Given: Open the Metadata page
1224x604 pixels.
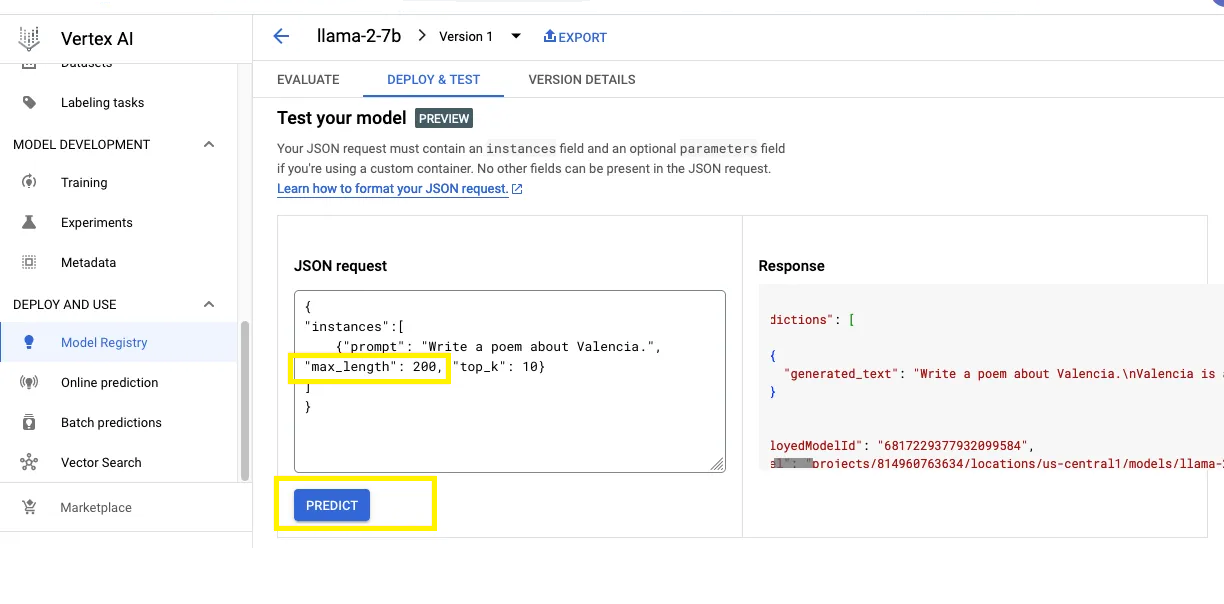Looking at the screenshot, I should (x=88, y=262).
